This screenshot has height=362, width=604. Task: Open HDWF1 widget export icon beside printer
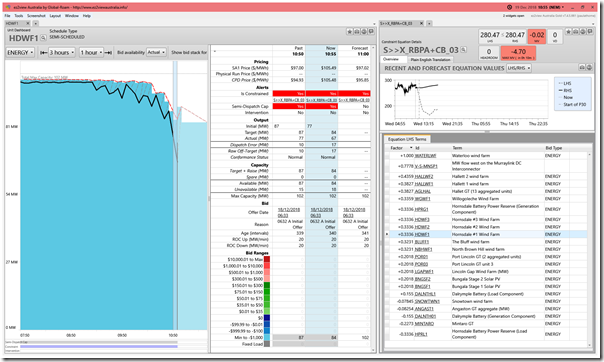point(364,32)
